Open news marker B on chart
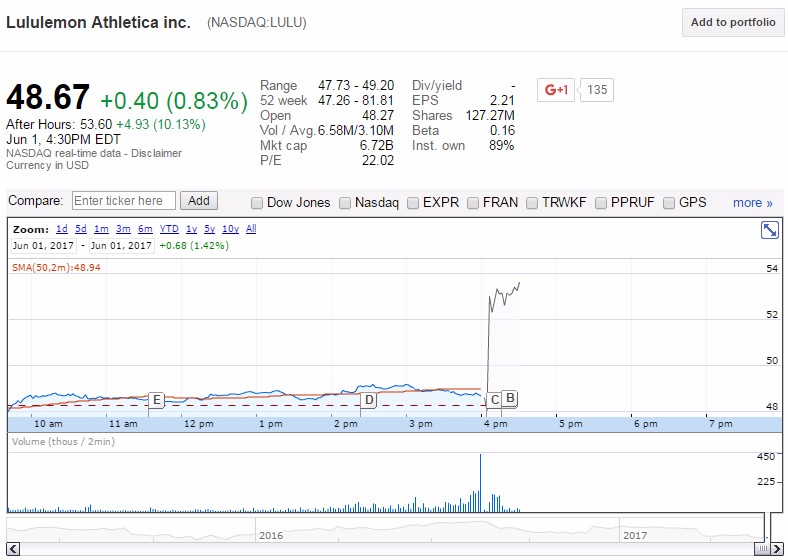The image size is (788, 560). 510,398
